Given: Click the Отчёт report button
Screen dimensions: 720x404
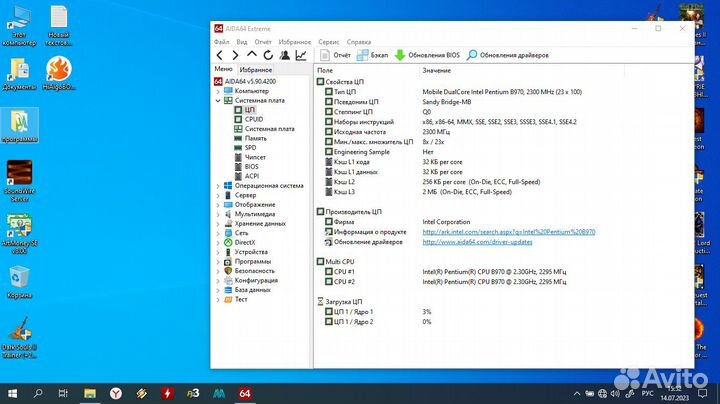Looking at the screenshot, I should click(x=335, y=55).
